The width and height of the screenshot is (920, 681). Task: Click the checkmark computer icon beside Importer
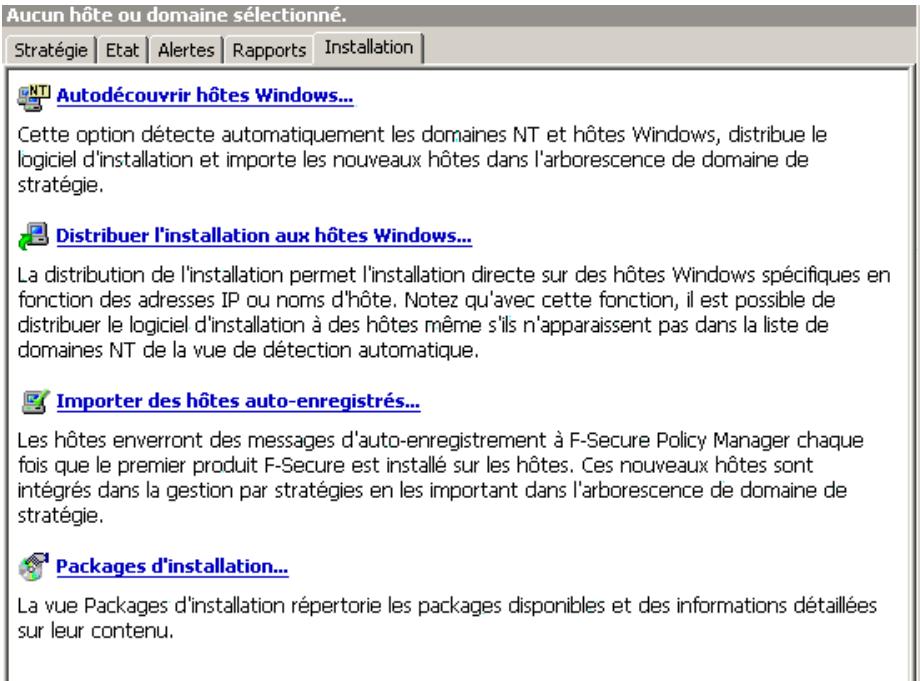[x=35, y=402]
